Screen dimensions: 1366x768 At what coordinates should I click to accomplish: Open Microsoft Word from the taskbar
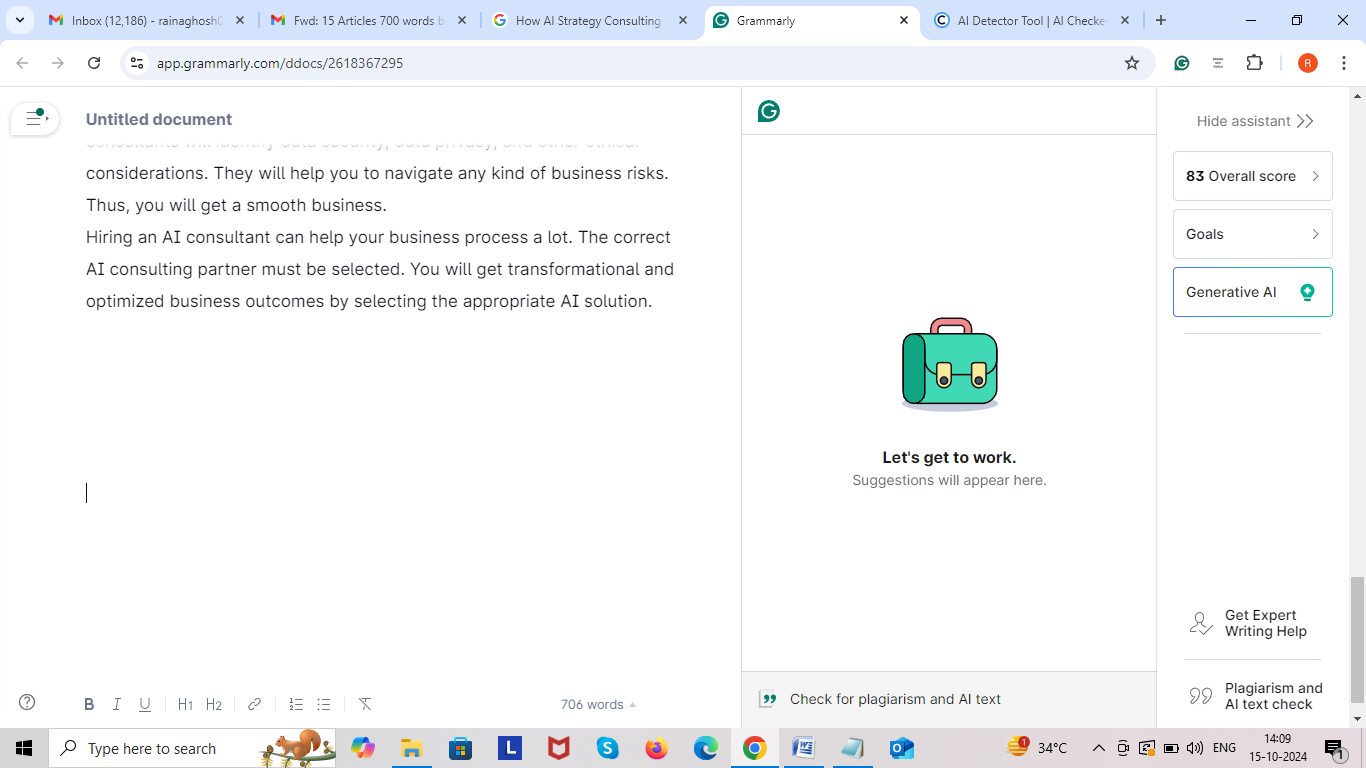click(803, 748)
